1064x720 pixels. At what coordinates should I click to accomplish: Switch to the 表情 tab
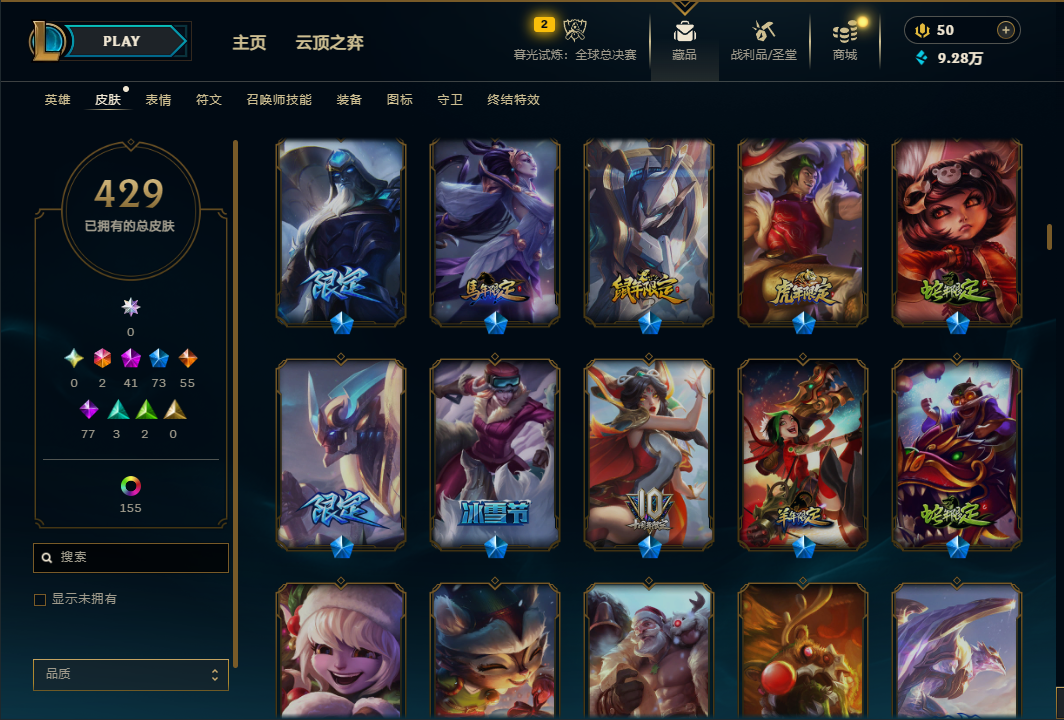click(x=158, y=100)
